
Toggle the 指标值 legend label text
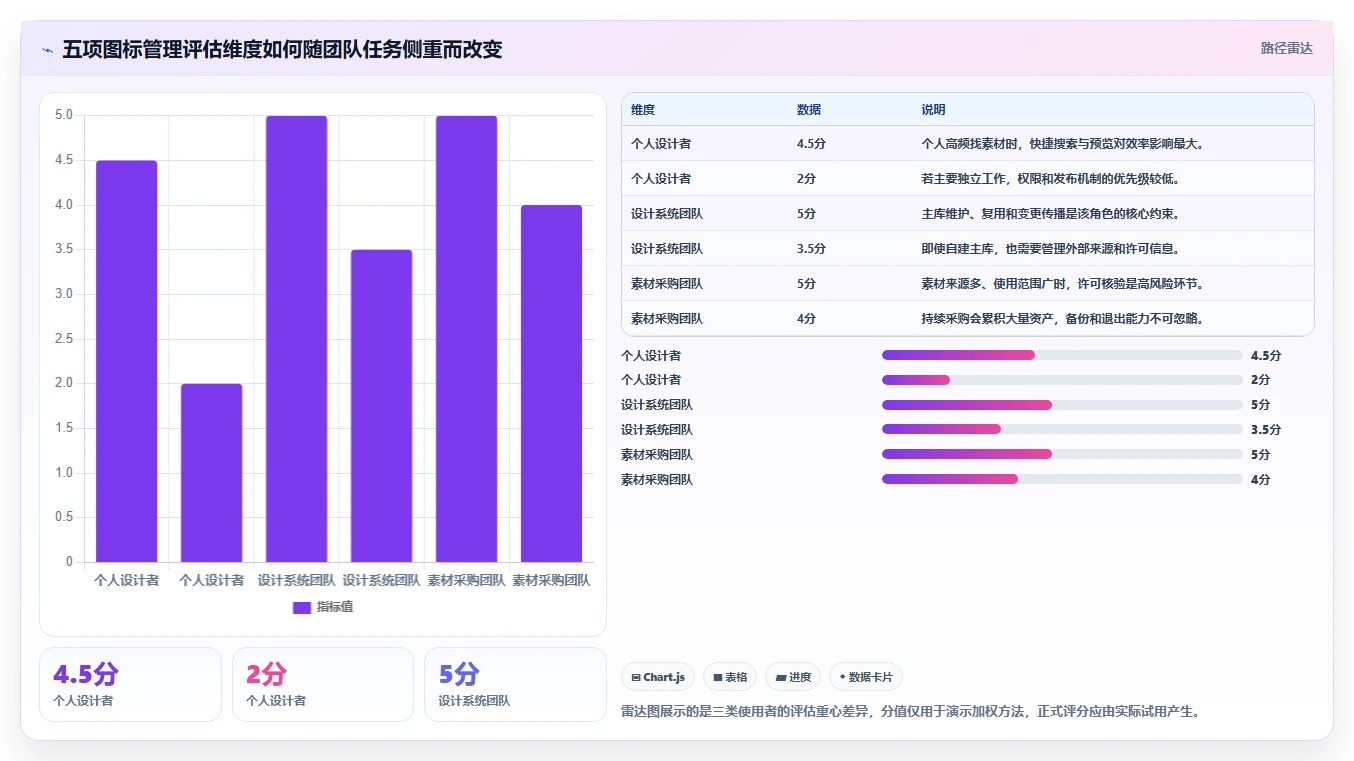pyautogui.click(x=335, y=607)
